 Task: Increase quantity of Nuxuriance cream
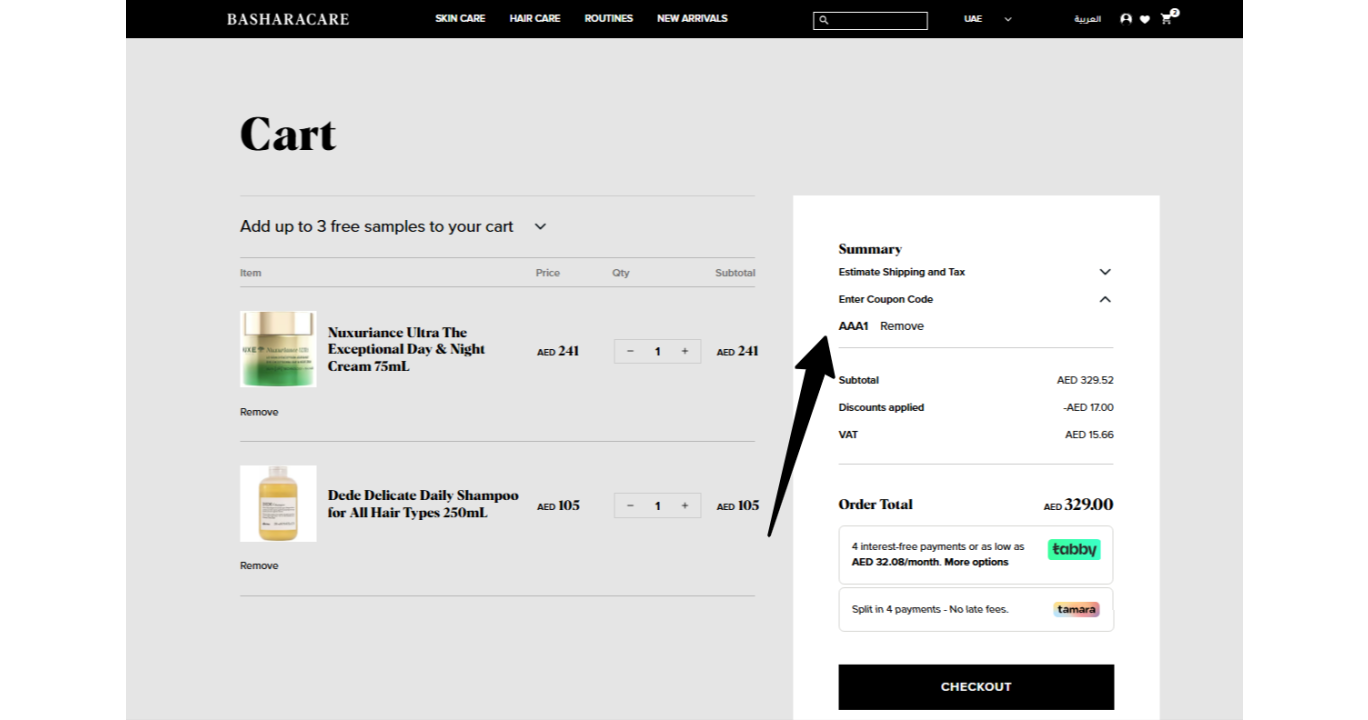click(685, 351)
